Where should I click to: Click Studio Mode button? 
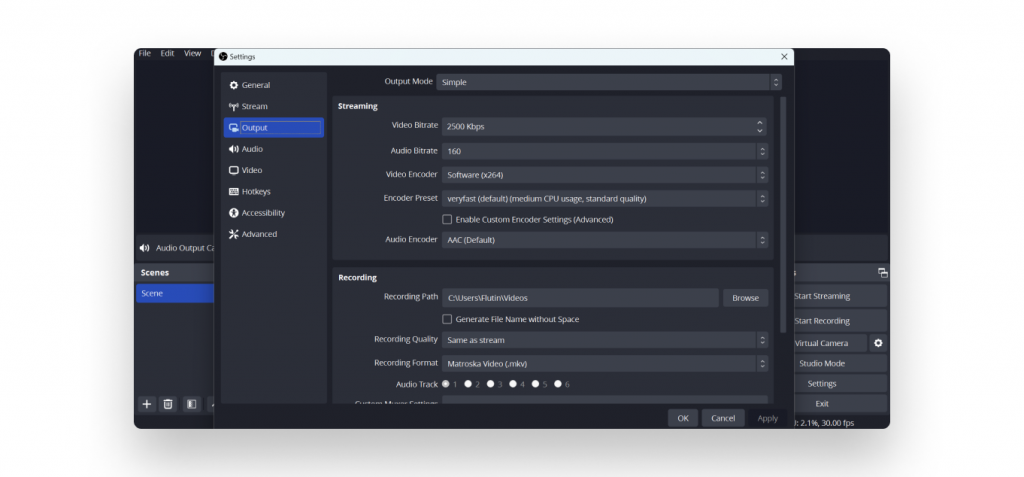(x=840, y=363)
